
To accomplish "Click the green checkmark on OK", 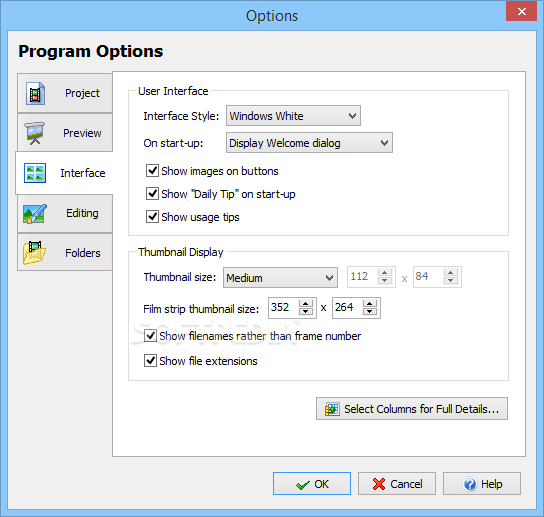I will pos(303,485).
